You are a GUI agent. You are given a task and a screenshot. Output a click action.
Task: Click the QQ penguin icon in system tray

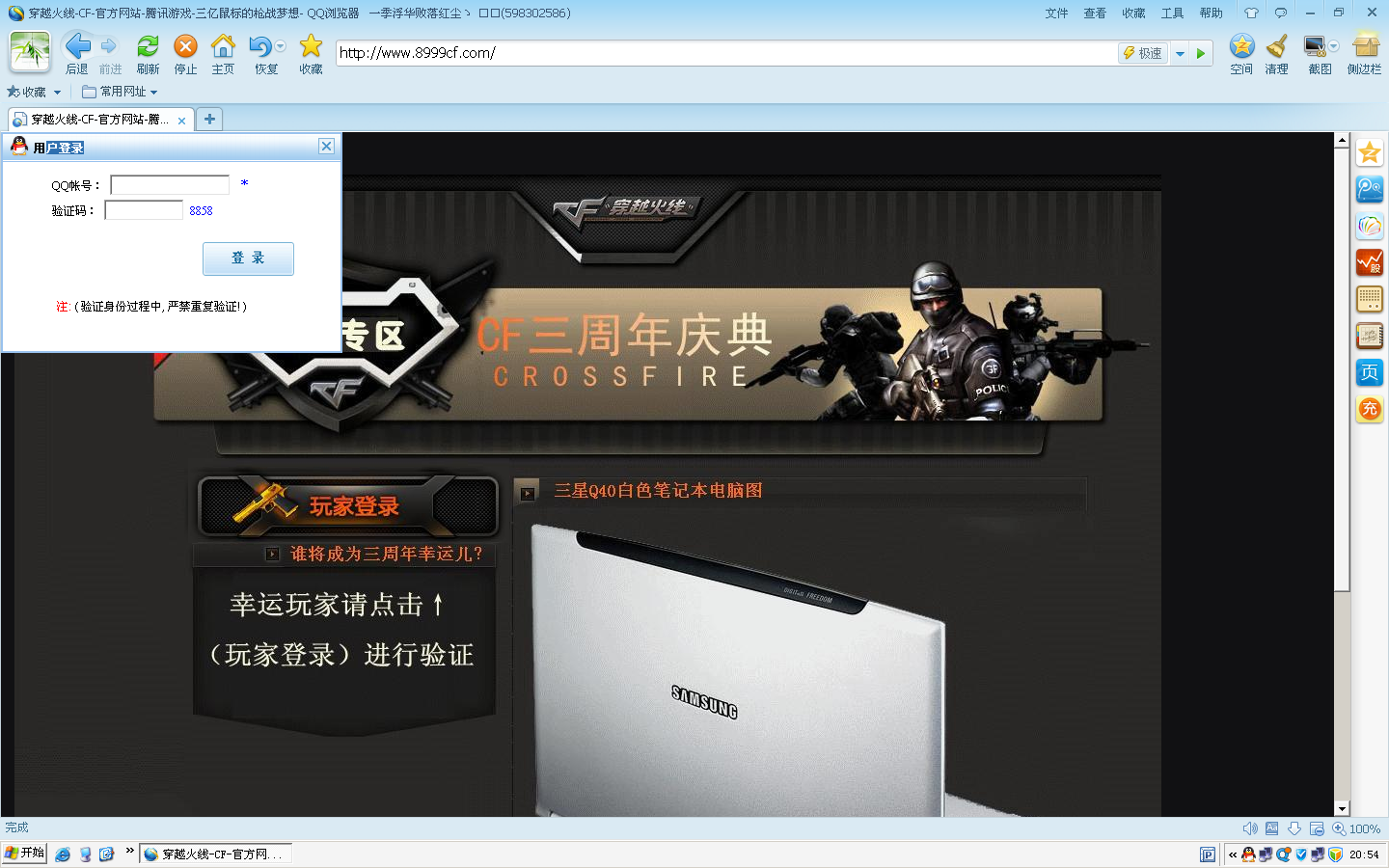[x=1248, y=854]
